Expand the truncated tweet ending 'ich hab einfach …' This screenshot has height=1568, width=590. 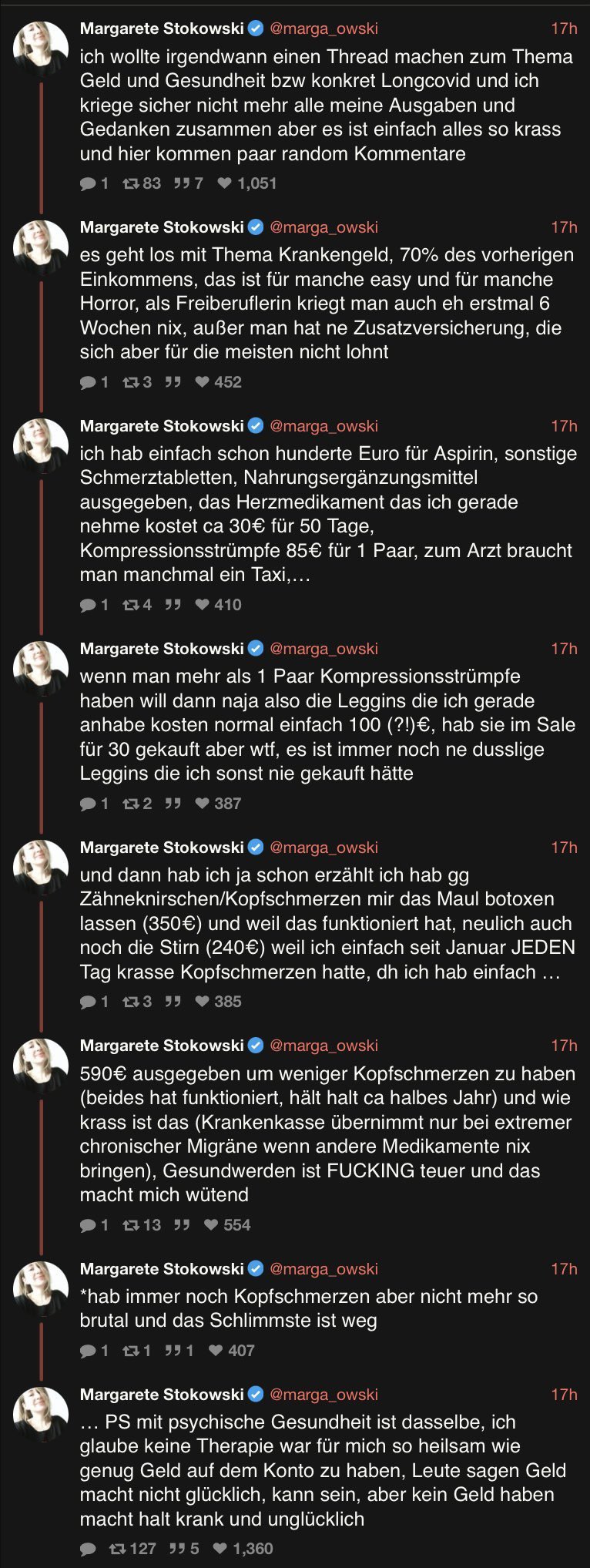click(x=550, y=972)
